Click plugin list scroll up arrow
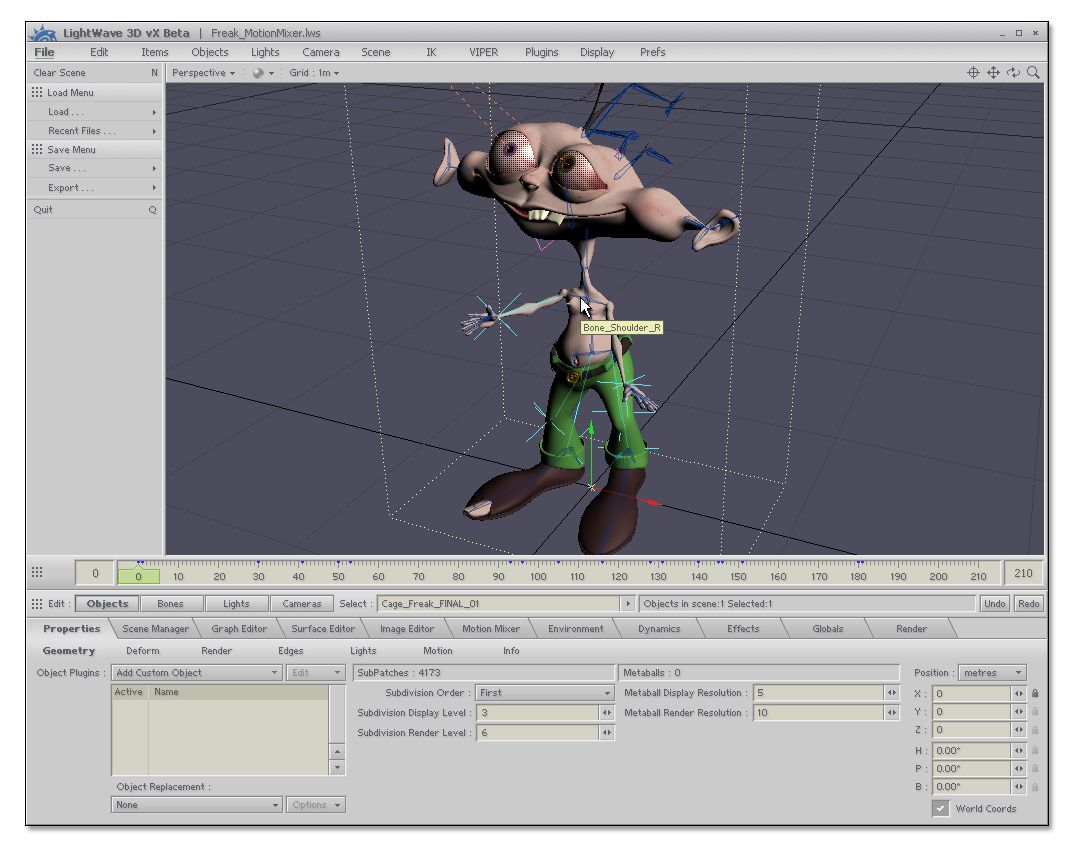The width and height of the screenshot is (1074, 846). point(337,751)
